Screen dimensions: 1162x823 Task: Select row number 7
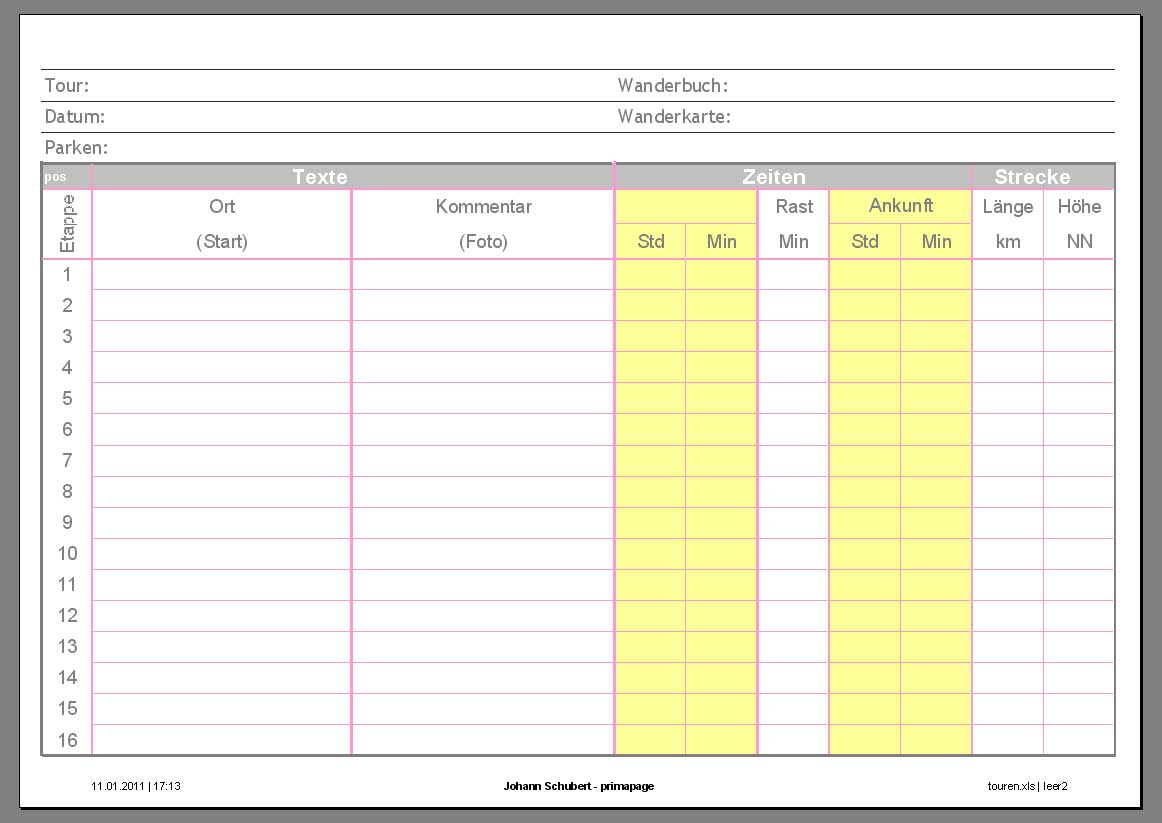[67, 460]
